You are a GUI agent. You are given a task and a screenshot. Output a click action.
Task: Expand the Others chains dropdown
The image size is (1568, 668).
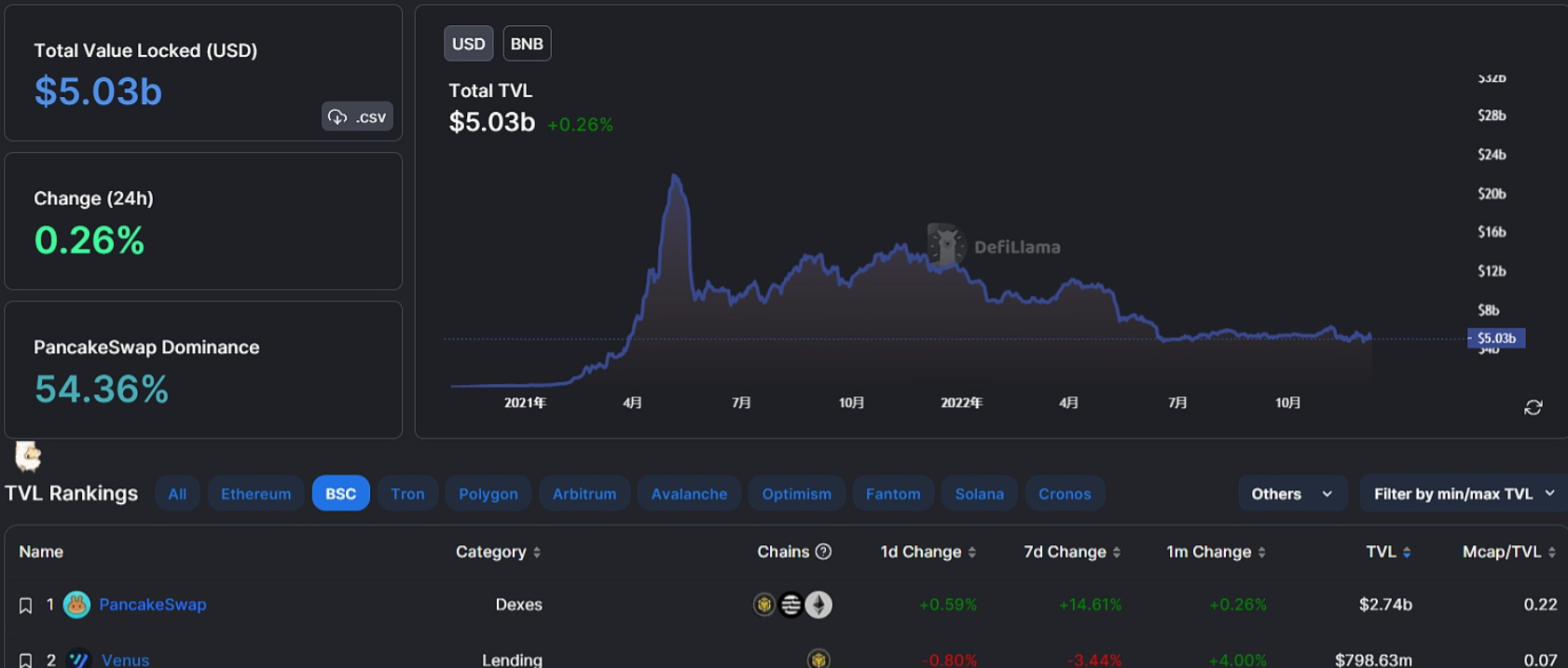point(1292,494)
